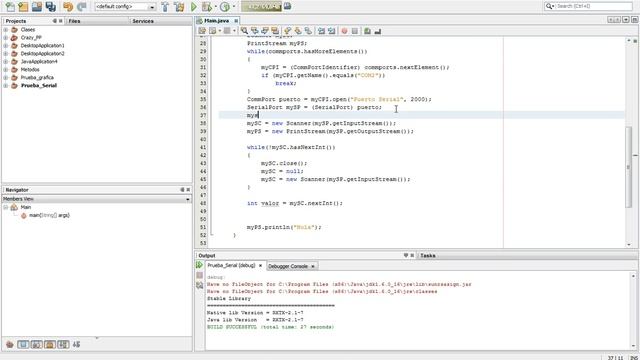Click the garbage collection icon beside memory bar
Viewport: 640px width, 360px height.
287,6
